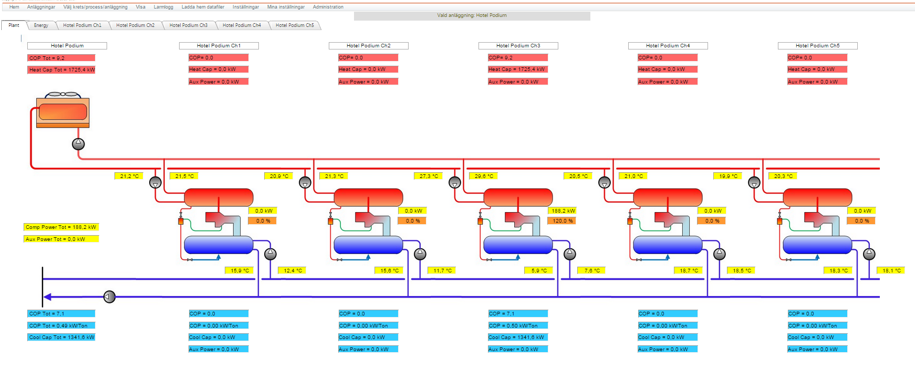917x366 pixels.
Task: Click Ch1 blue evaporator vessel
Action: pos(219,244)
